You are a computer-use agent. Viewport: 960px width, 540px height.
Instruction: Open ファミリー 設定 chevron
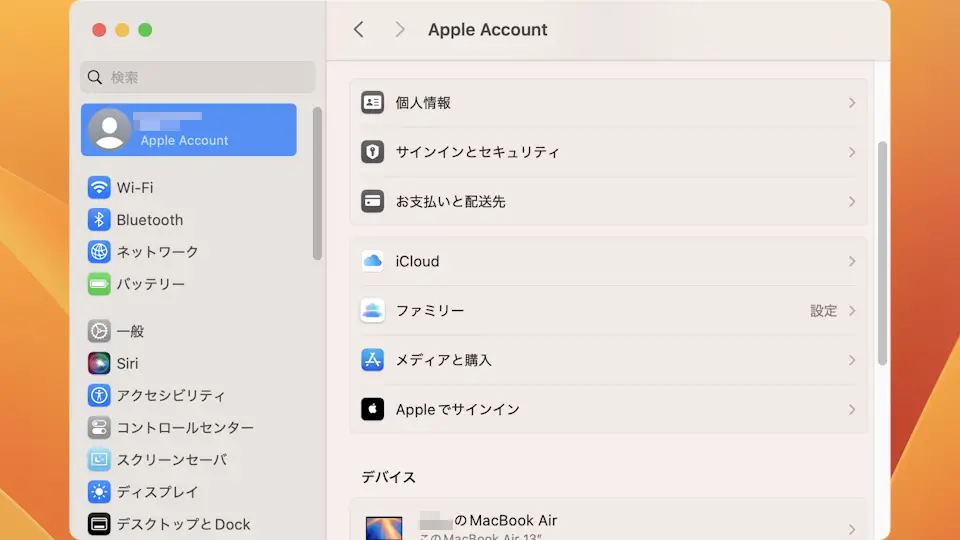pyautogui.click(x=852, y=311)
